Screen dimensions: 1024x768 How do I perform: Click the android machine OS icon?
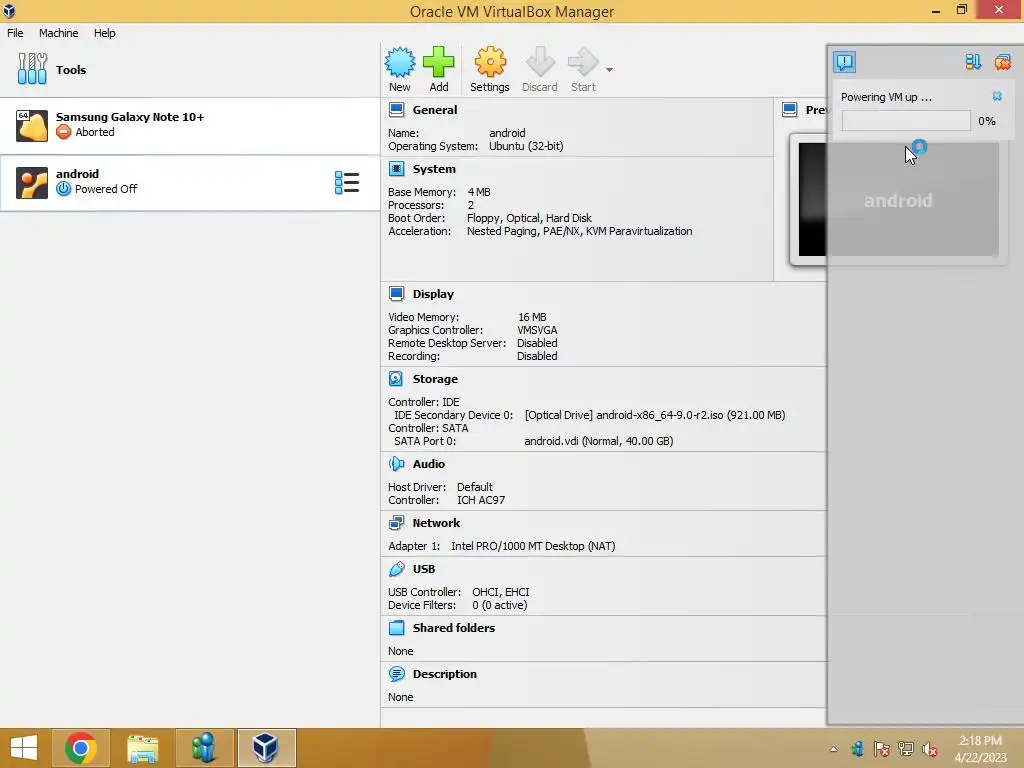click(x=31, y=182)
